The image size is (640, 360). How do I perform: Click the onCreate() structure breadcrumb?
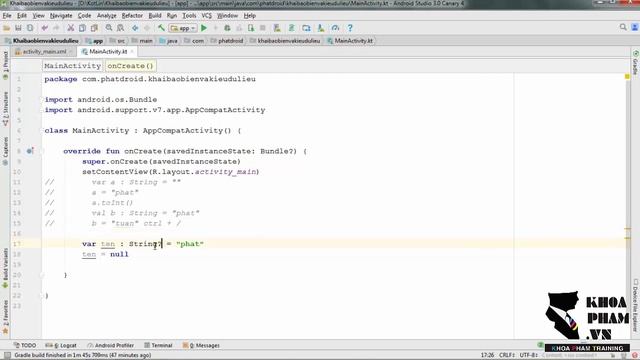click(131, 66)
